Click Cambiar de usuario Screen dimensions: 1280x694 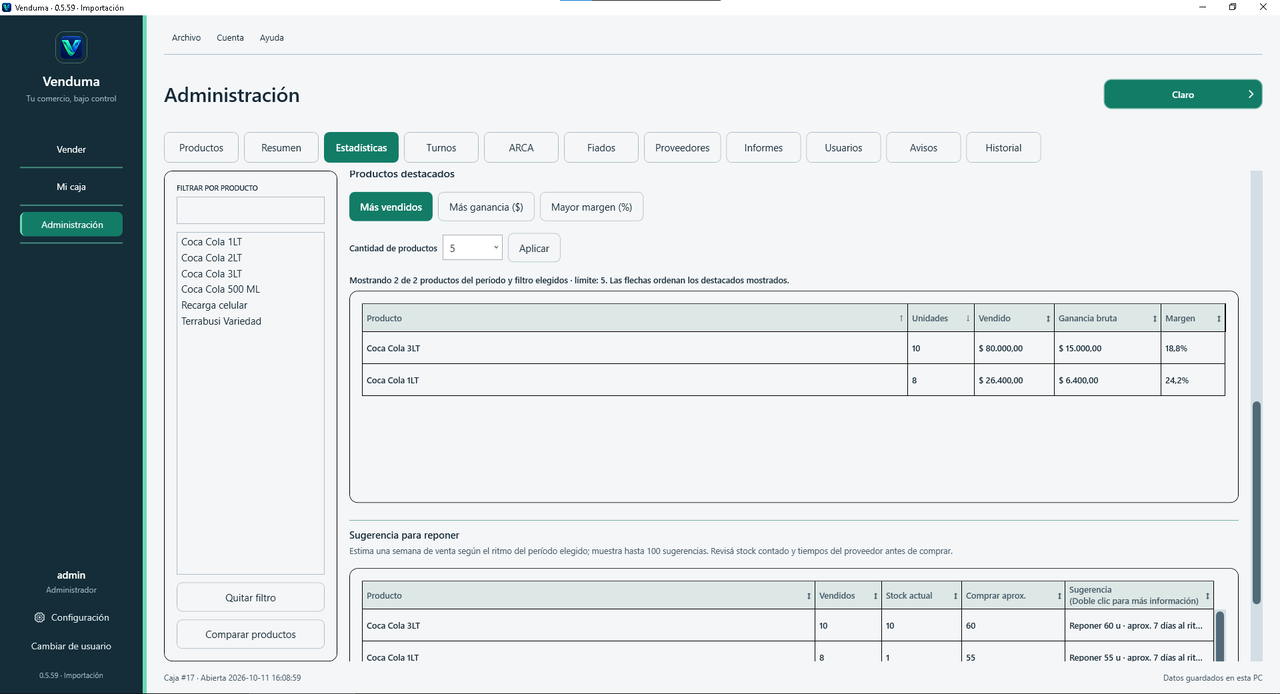point(71,646)
